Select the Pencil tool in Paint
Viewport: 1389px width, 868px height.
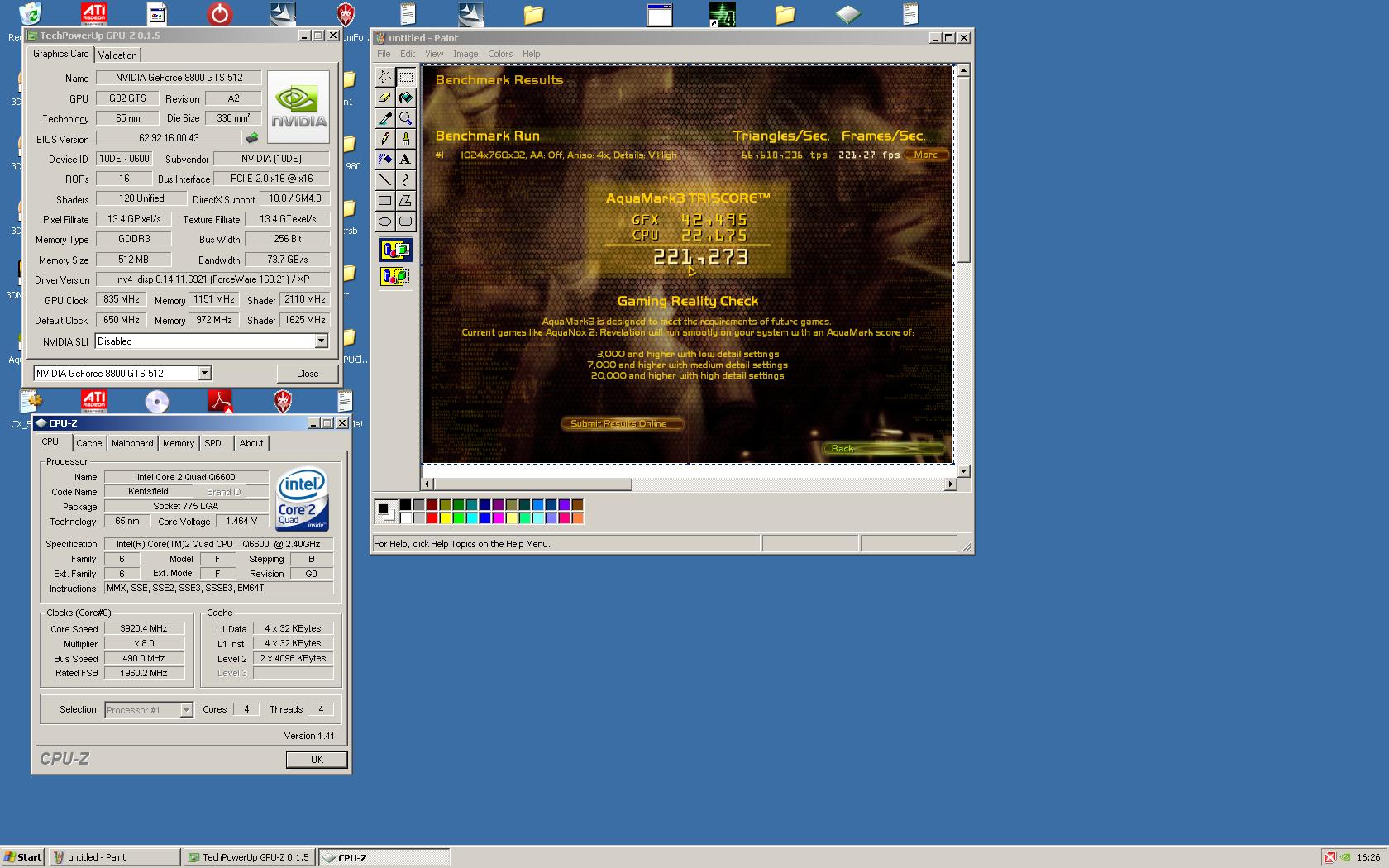(x=385, y=139)
